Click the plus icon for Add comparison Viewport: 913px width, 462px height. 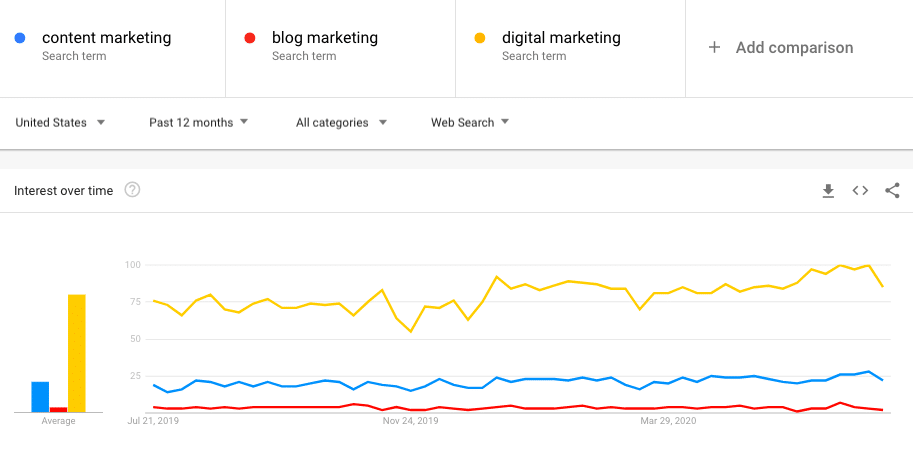[714, 48]
